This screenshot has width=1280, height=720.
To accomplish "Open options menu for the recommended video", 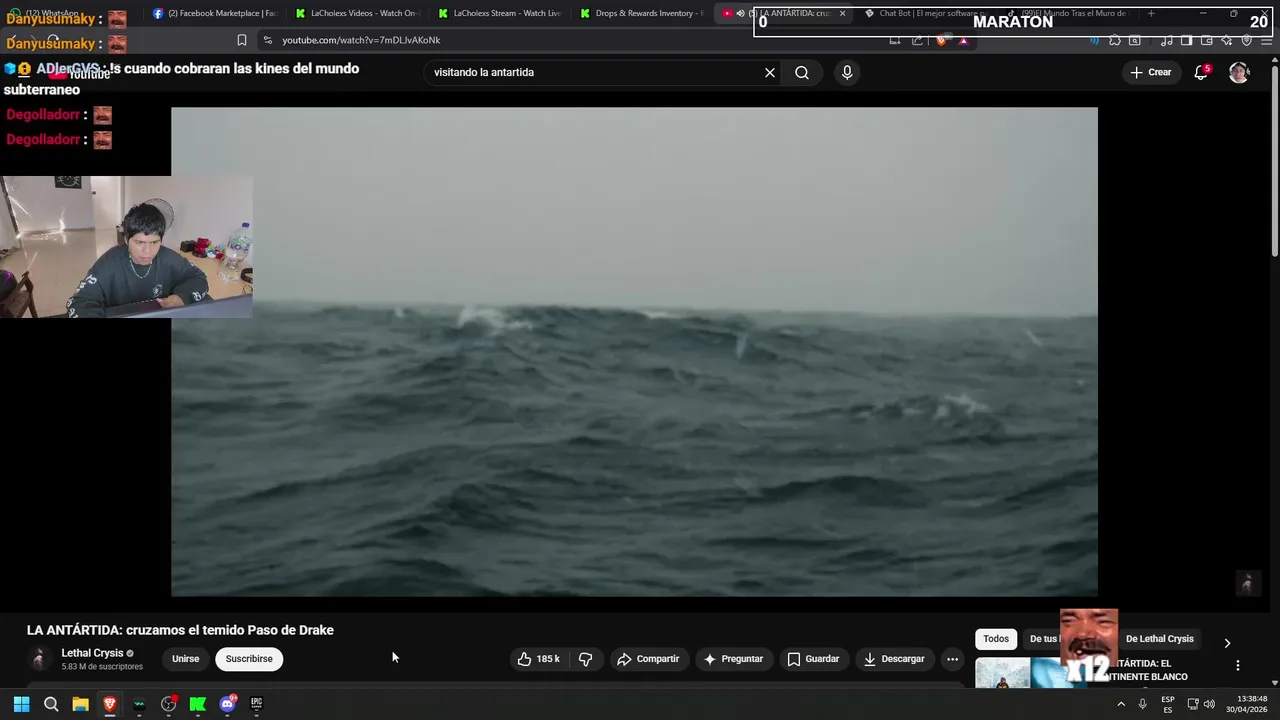I will click(x=1237, y=665).
